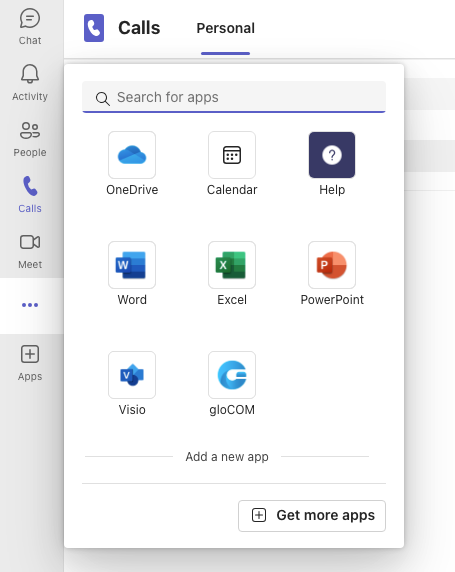
Task: Switch to the Personal tab
Action: 225,28
